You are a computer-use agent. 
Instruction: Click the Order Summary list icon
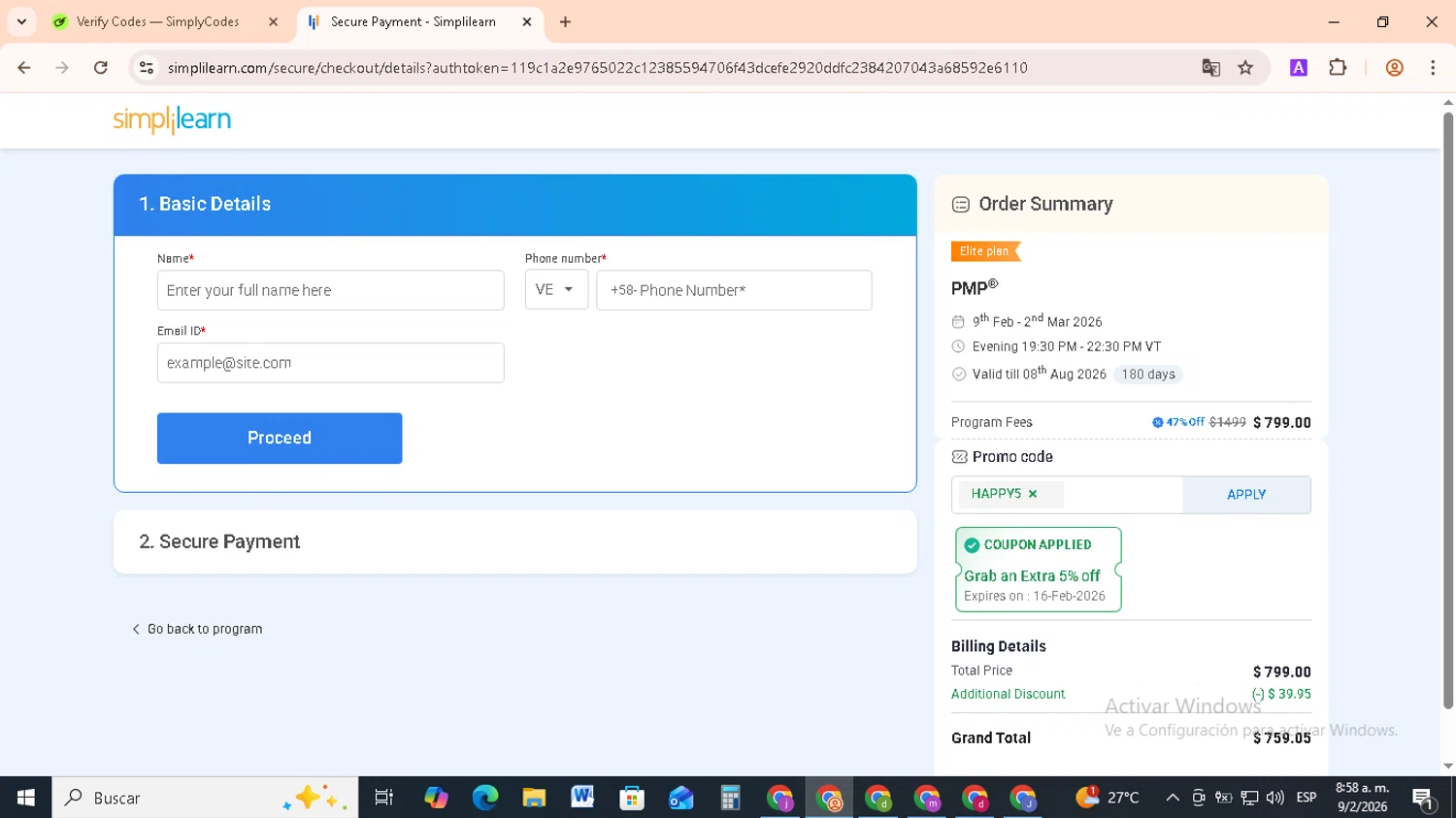[961, 205]
